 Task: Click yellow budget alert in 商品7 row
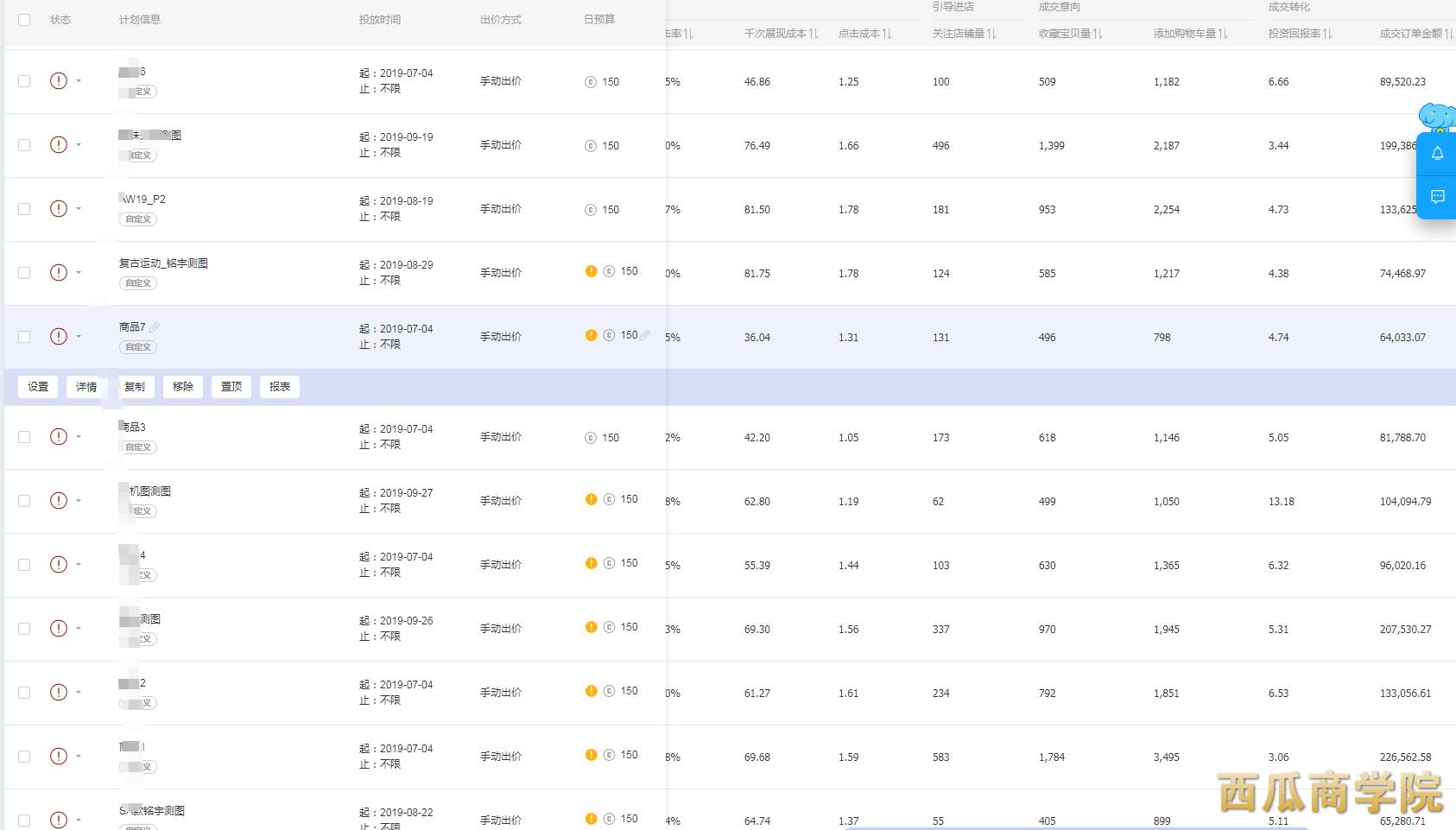592,335
